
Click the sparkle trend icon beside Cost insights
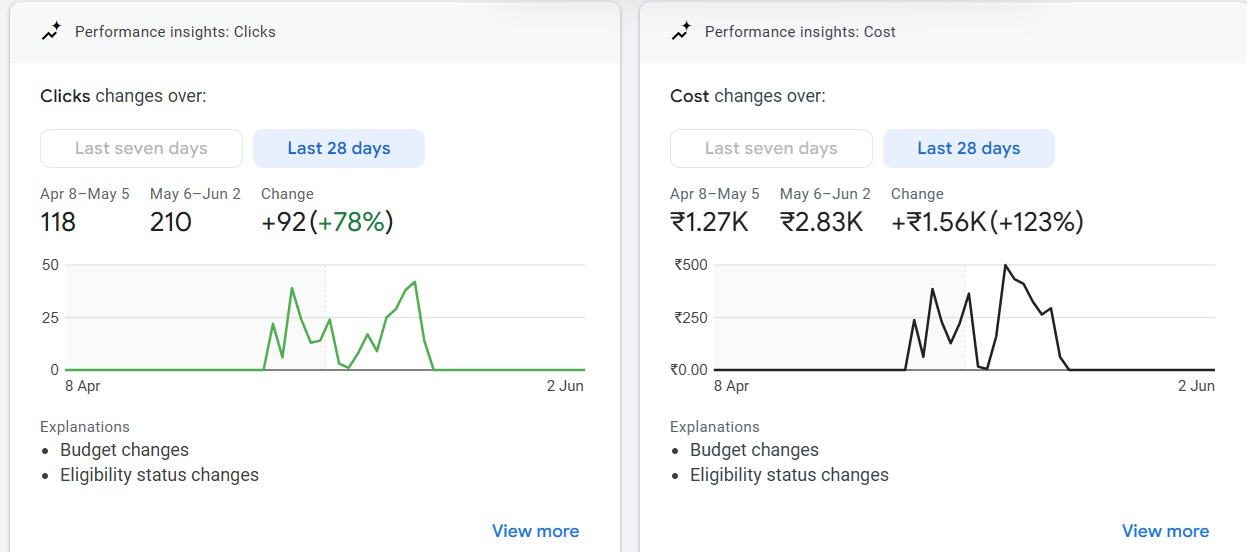tap(681, 32)
